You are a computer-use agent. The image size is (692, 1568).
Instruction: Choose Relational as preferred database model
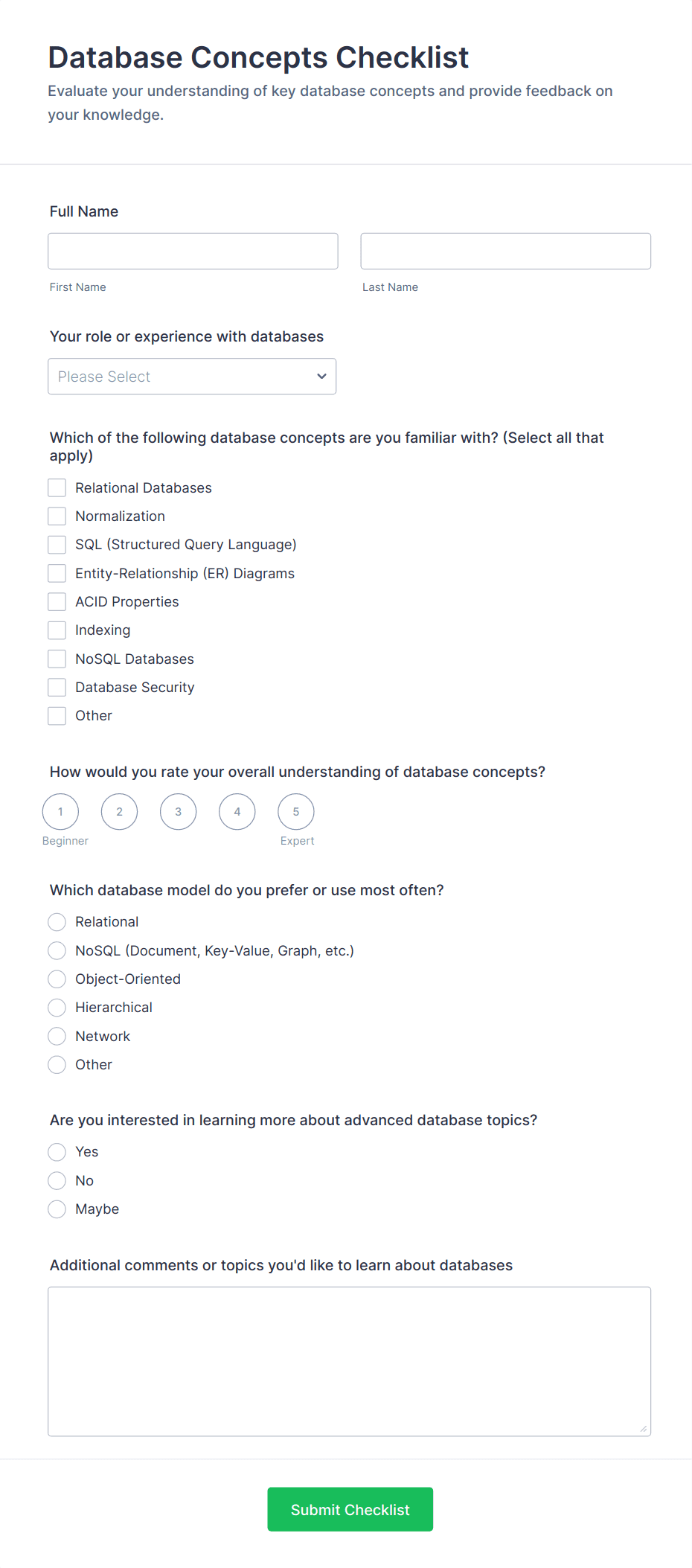(x=57, y=921)
